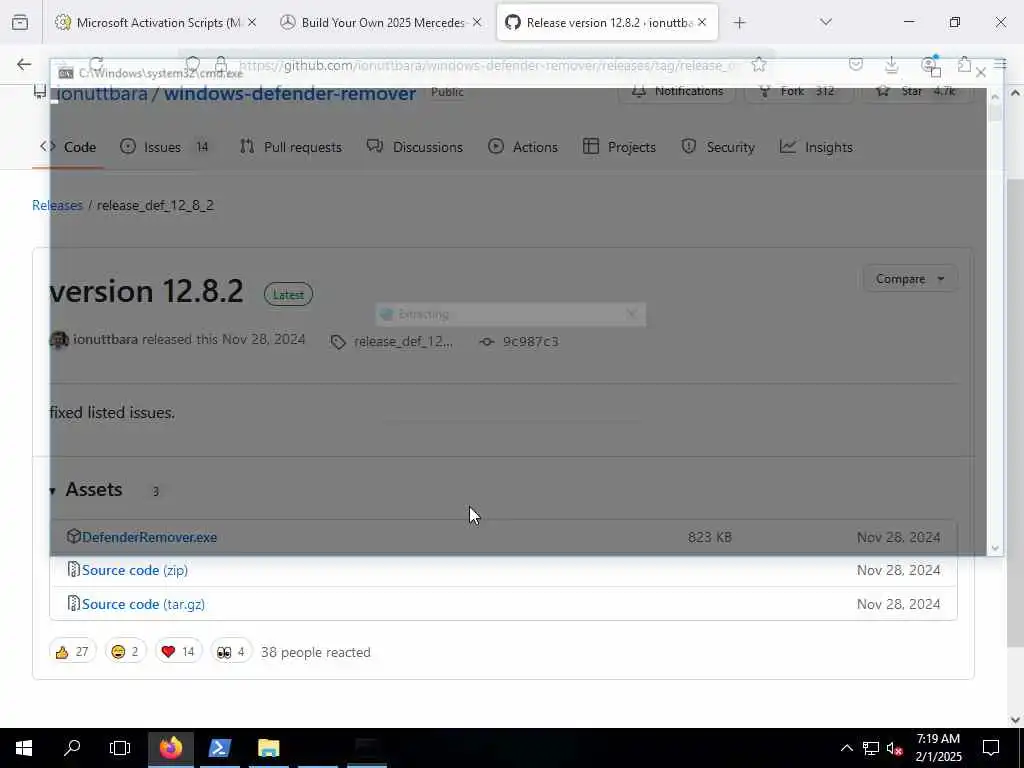The image size is (1024, 768).
Task: Open Firefox View icon at top left
Action: (20, 23)
